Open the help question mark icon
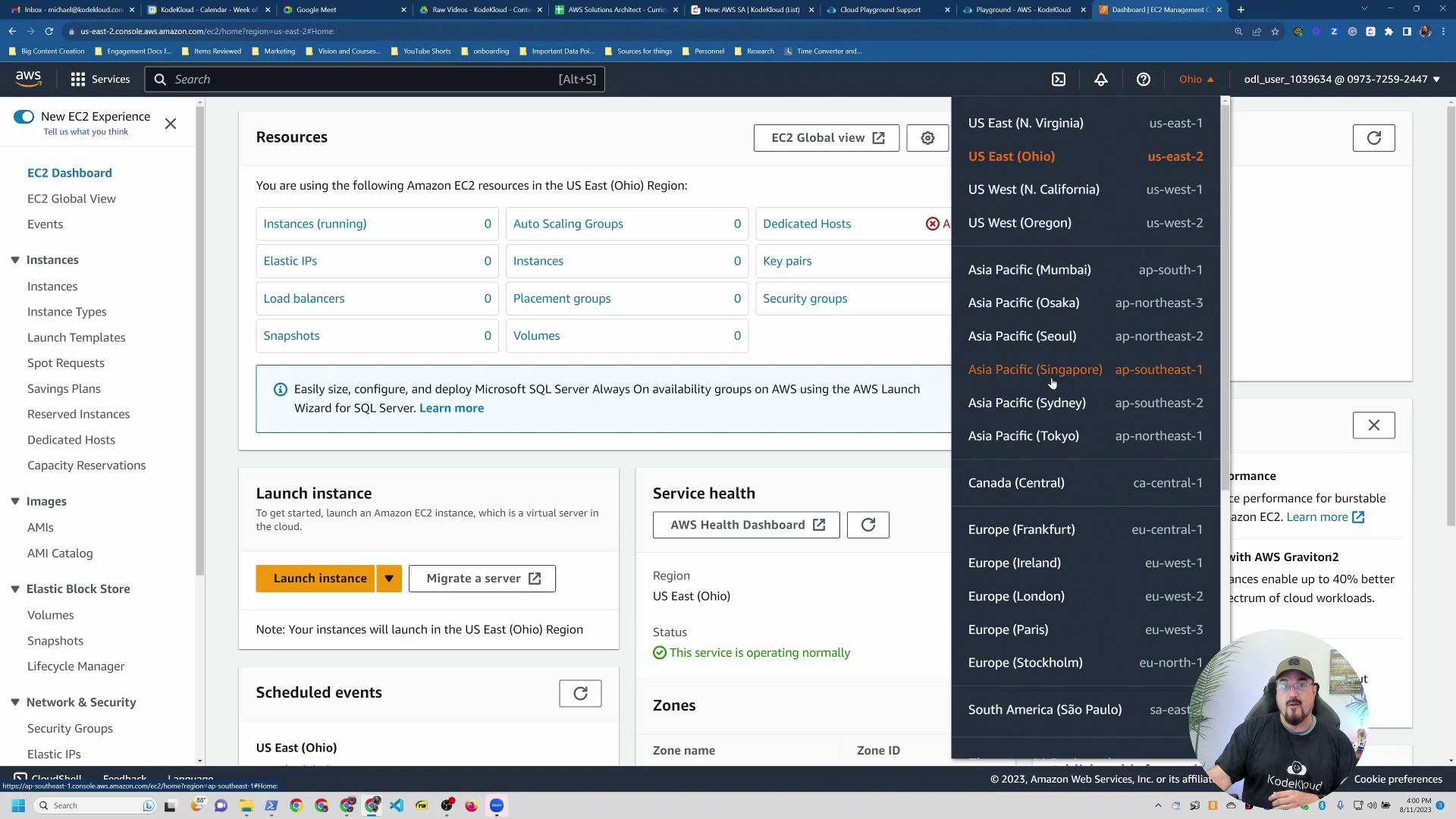Viewport: 1456px width, 819px height. 1144,79
